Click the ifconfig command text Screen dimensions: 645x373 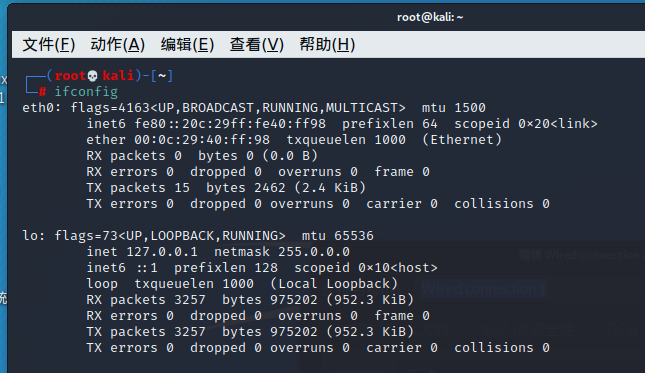86,91
